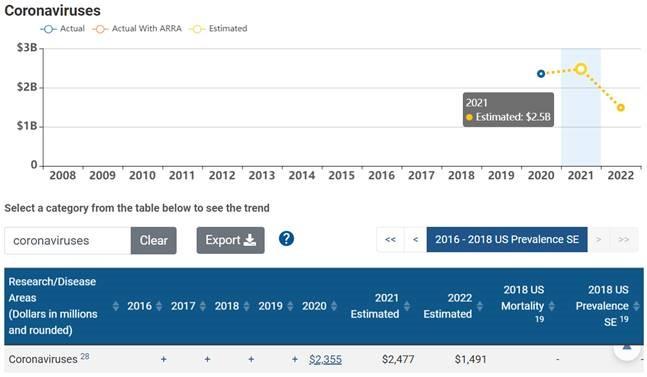Select the Coronaviruses table row label
647x377 pixels.
[43, 360]
